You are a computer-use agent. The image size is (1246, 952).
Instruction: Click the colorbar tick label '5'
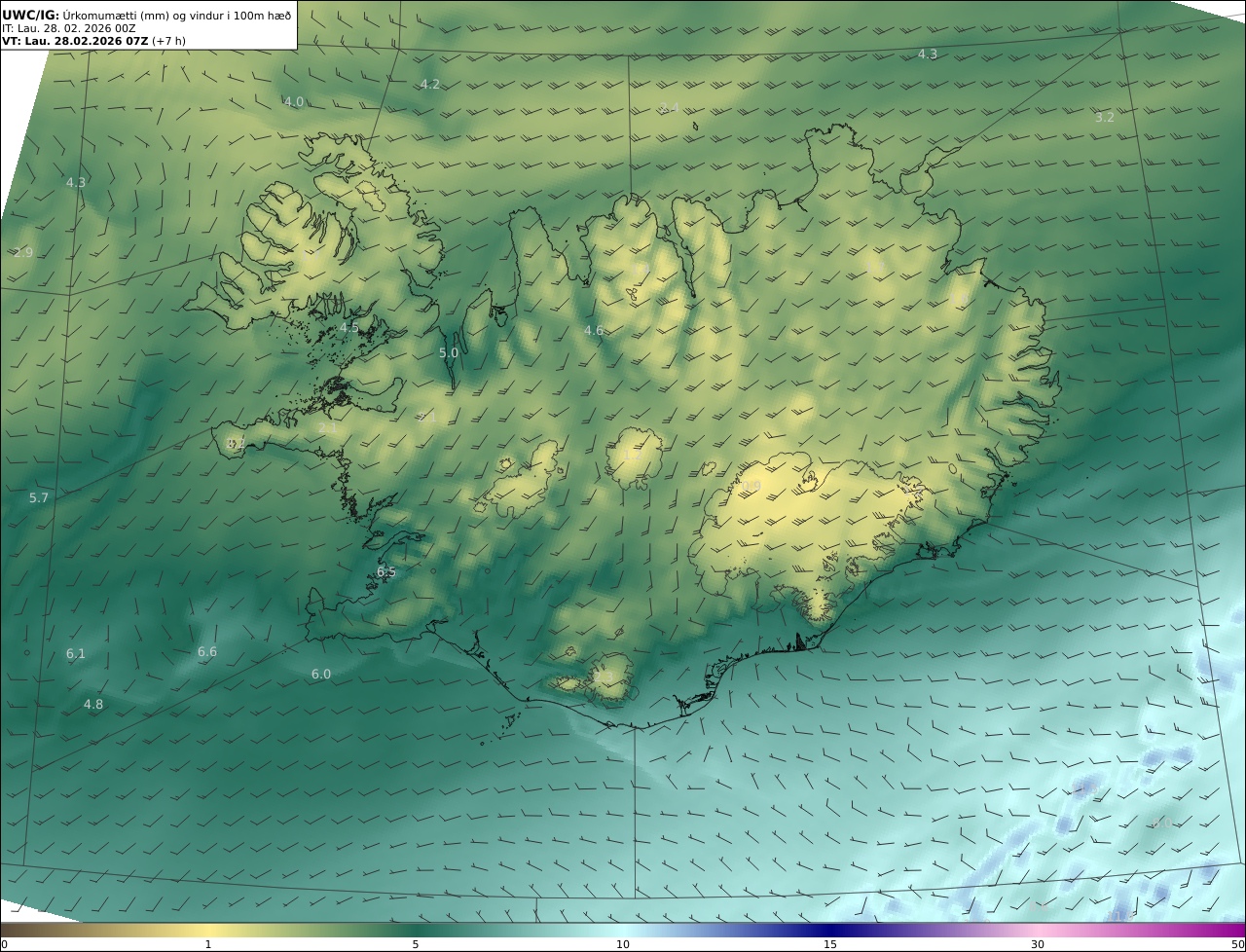click(416, 944)
